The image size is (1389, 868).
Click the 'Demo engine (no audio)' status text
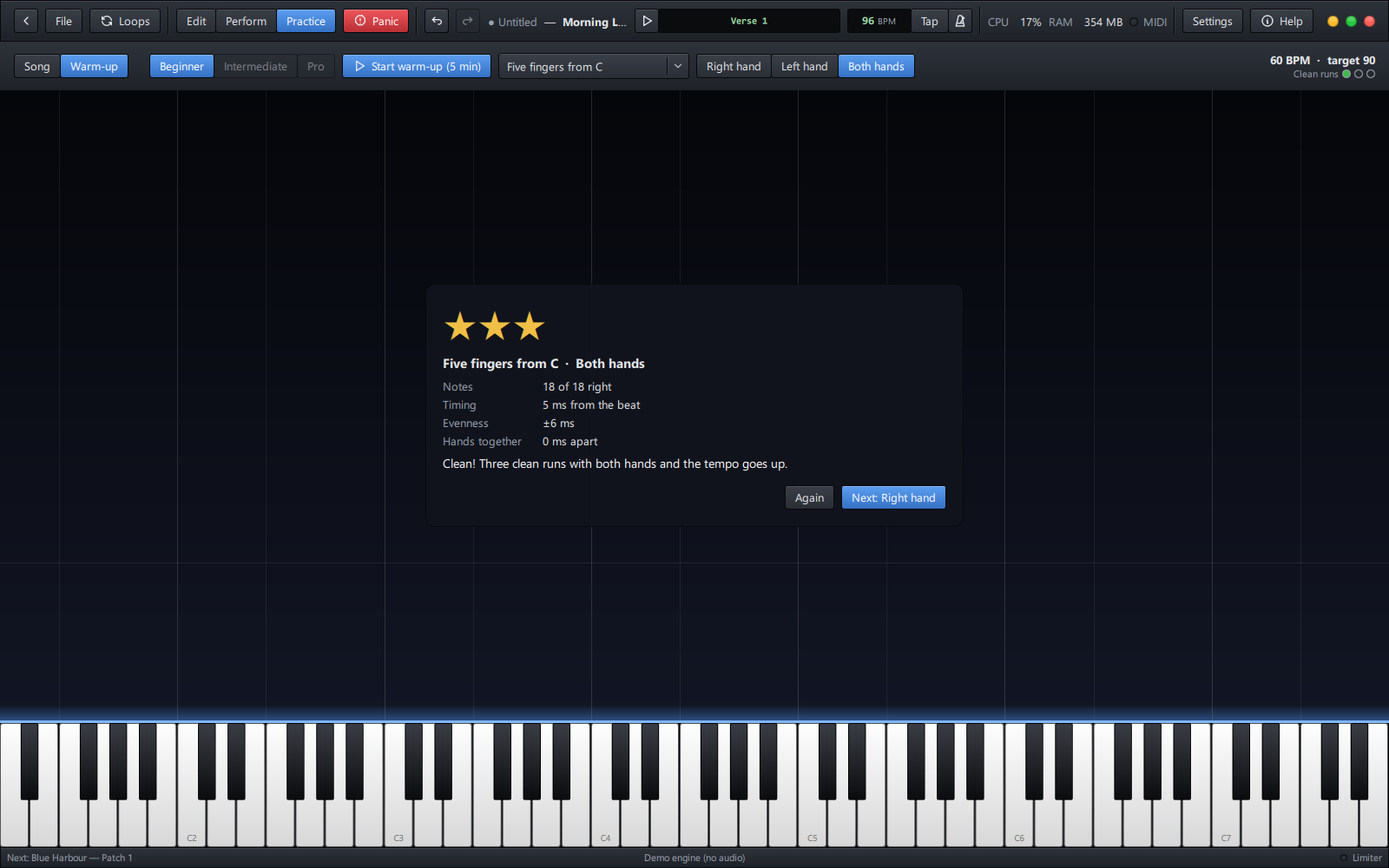click(694, 858)
